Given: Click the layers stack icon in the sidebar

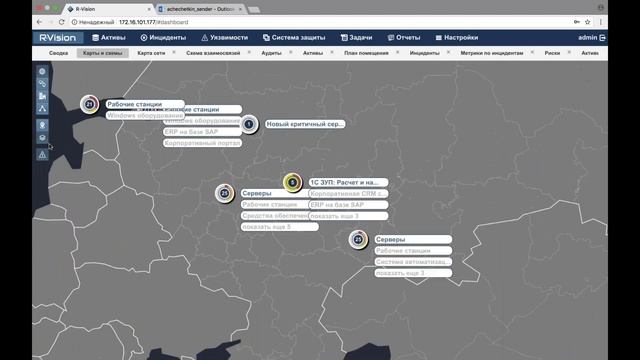Looking at the screenshot, I should pos(42,138).
